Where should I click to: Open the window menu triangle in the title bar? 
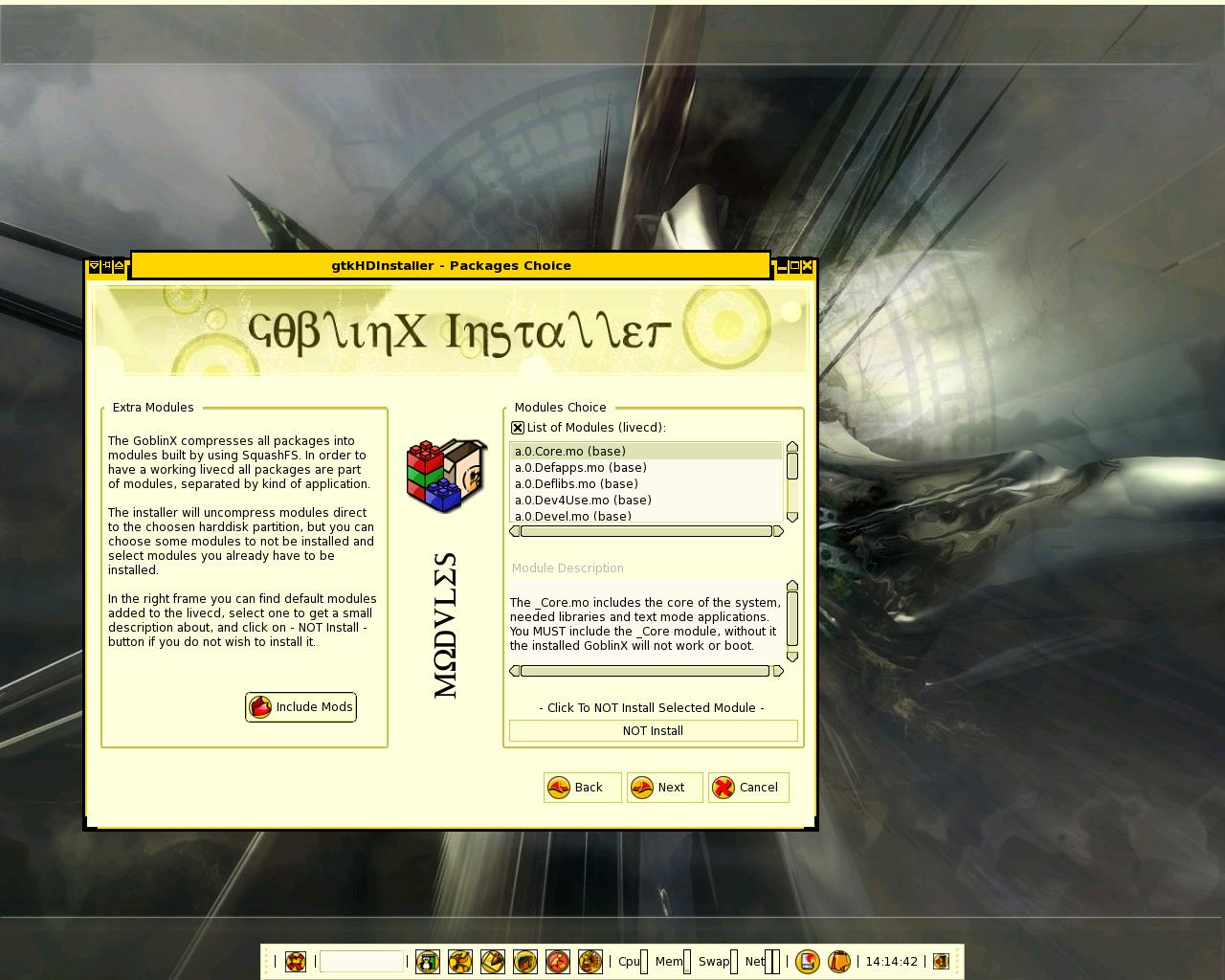pyautogui.click(x=94, y=267)
